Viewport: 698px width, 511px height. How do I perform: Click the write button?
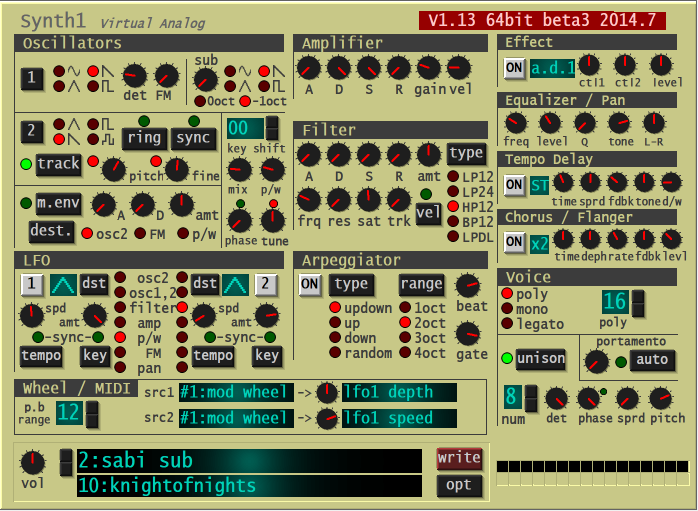click(459, 458)
